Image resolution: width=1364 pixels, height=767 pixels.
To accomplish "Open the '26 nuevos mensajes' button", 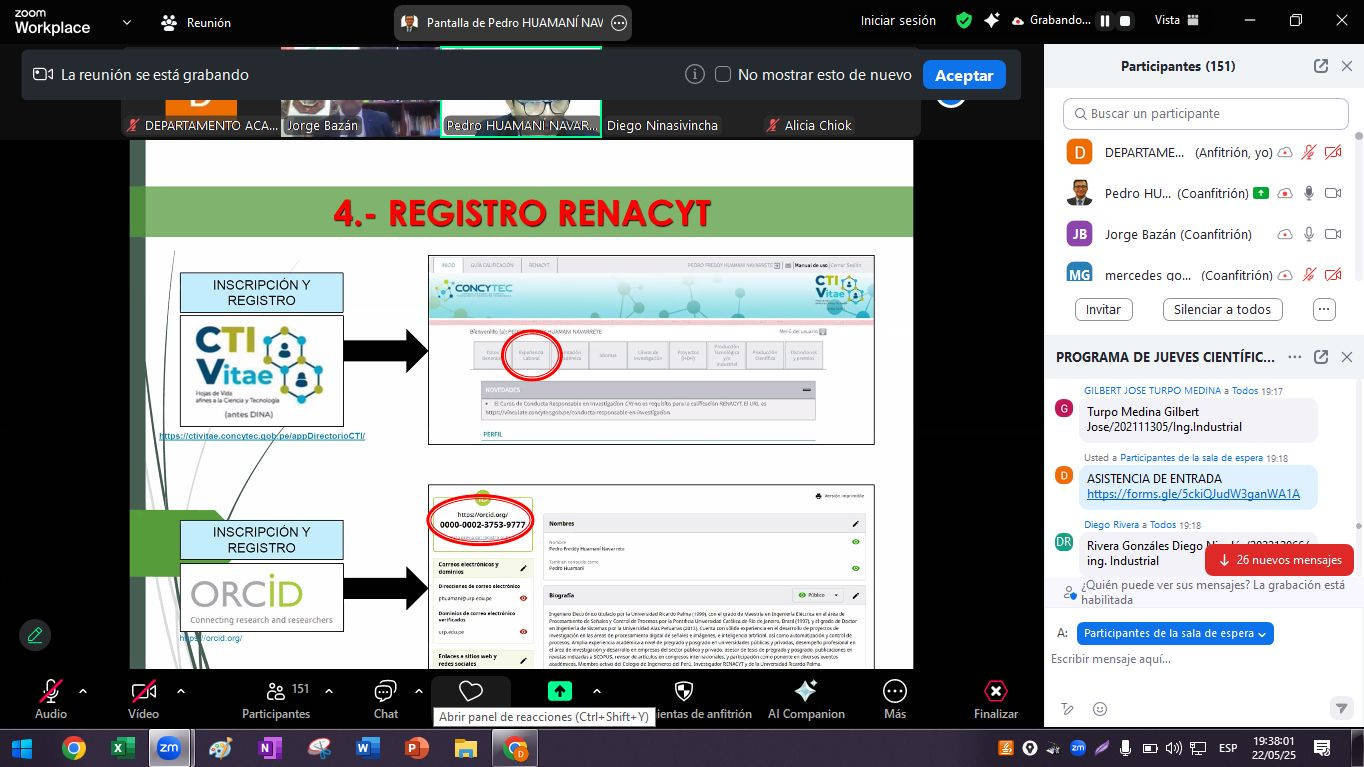I will (x=1279, y=560).
